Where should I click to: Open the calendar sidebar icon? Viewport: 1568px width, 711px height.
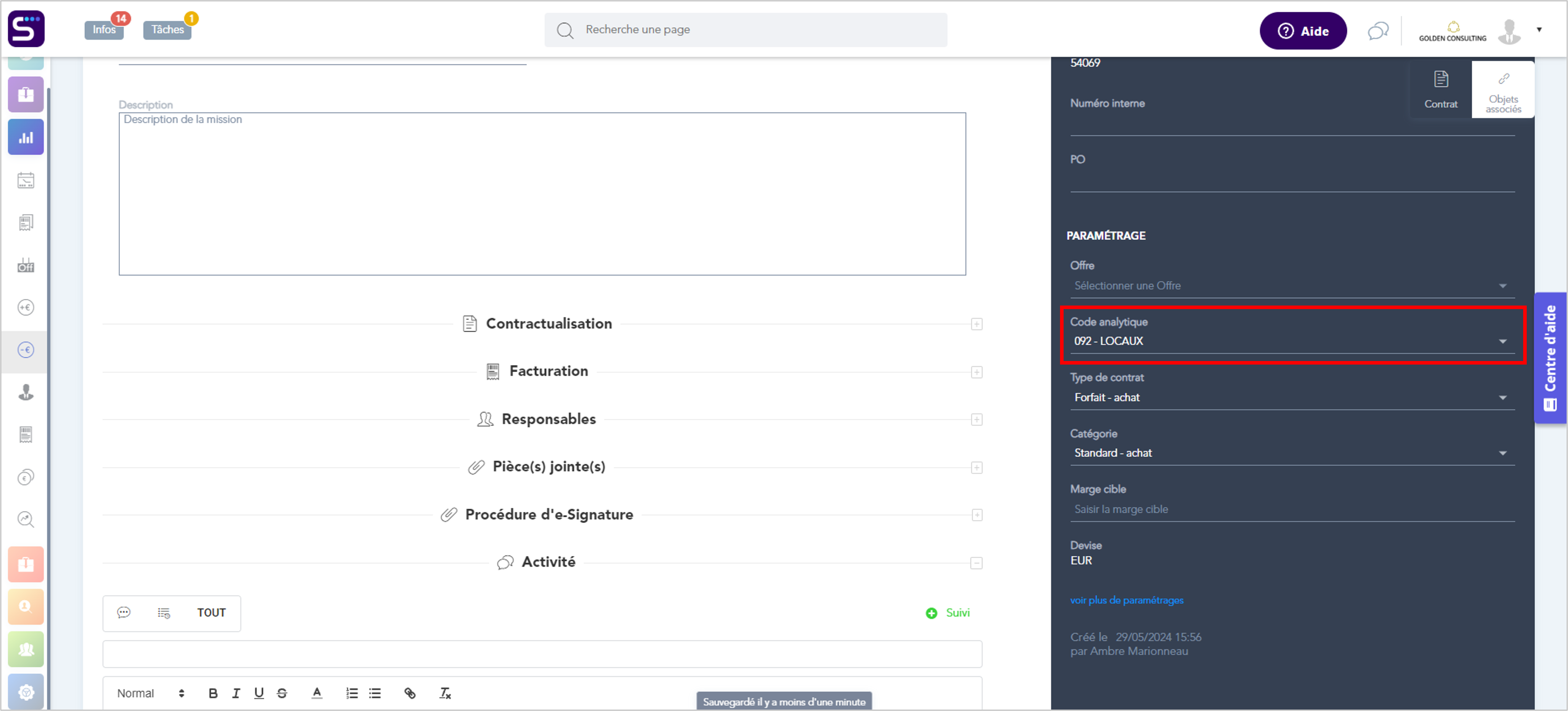pos(26,180)
